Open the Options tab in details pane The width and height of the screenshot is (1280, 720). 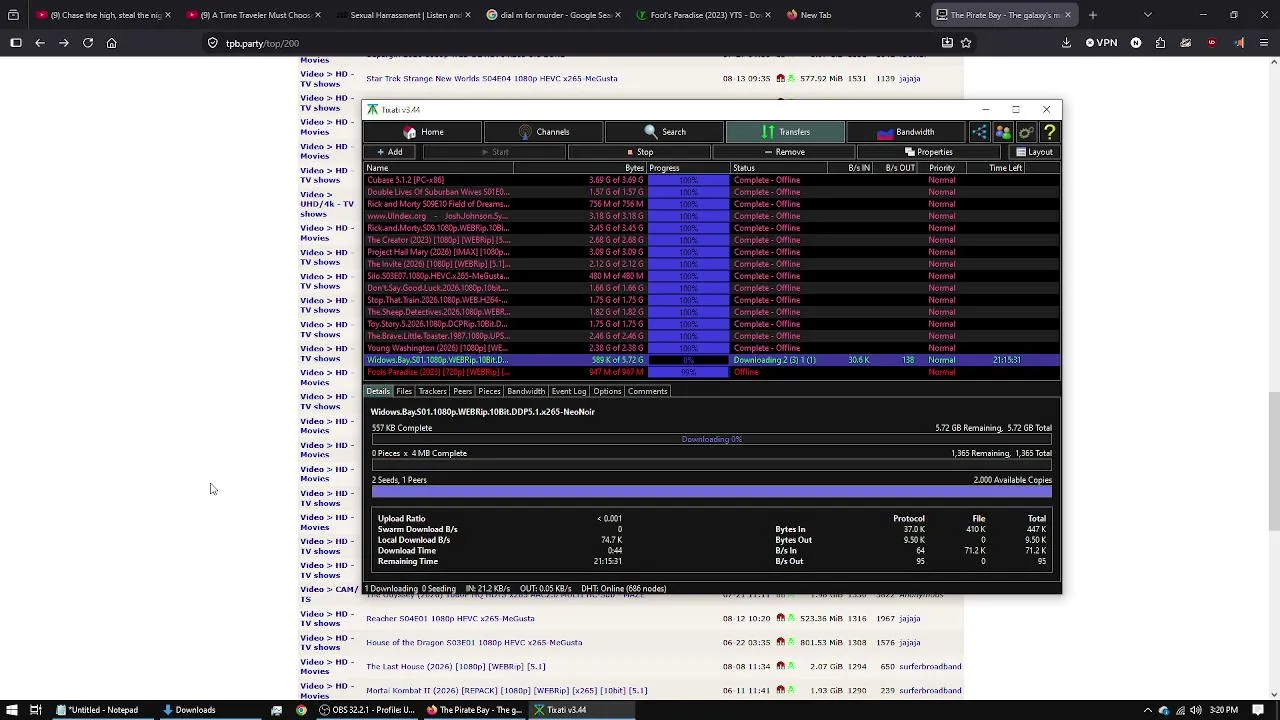[607, 391]
